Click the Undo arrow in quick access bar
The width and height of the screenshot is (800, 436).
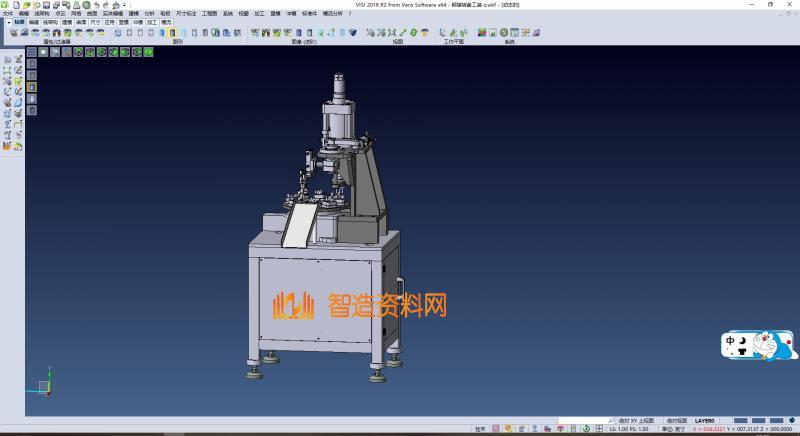[94, 5]
